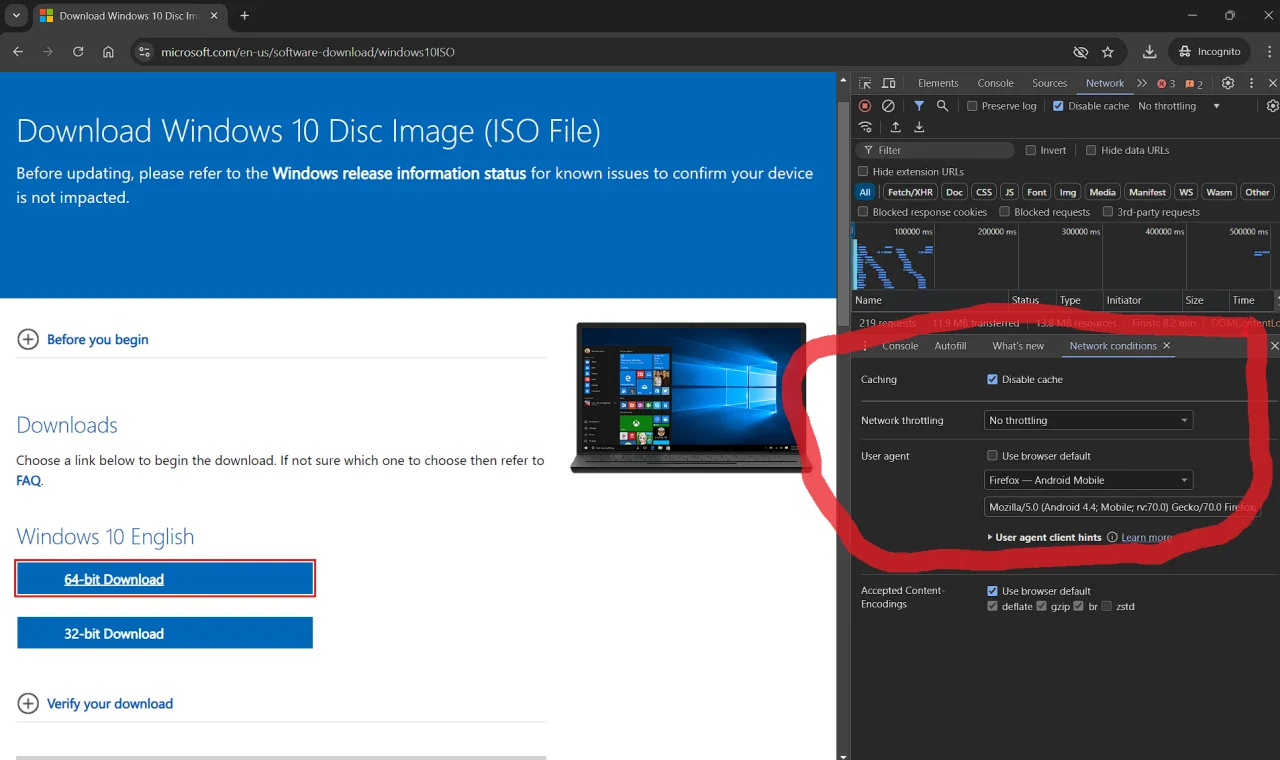Click User agent client hints info icon
Viewport: 1280px width, 760px height.
coord(1112,537)
